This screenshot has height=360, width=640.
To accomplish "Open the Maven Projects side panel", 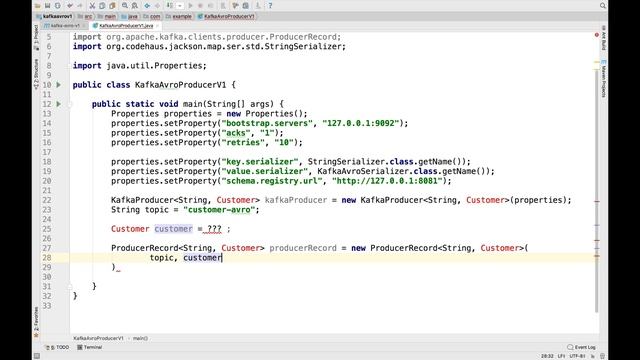I will click(604, 80).
